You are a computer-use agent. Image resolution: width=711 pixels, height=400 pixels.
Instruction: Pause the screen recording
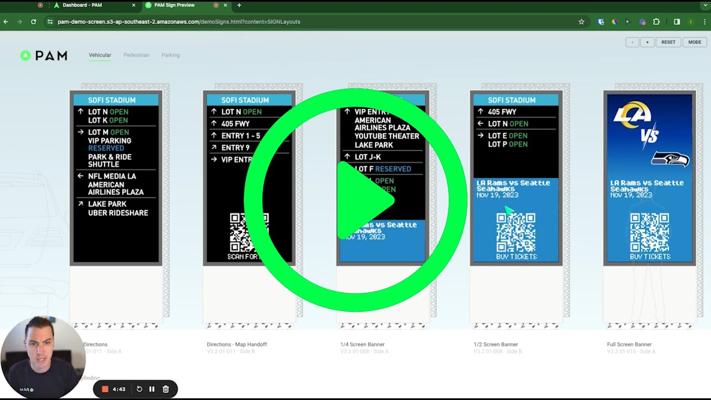click(152, 389)
